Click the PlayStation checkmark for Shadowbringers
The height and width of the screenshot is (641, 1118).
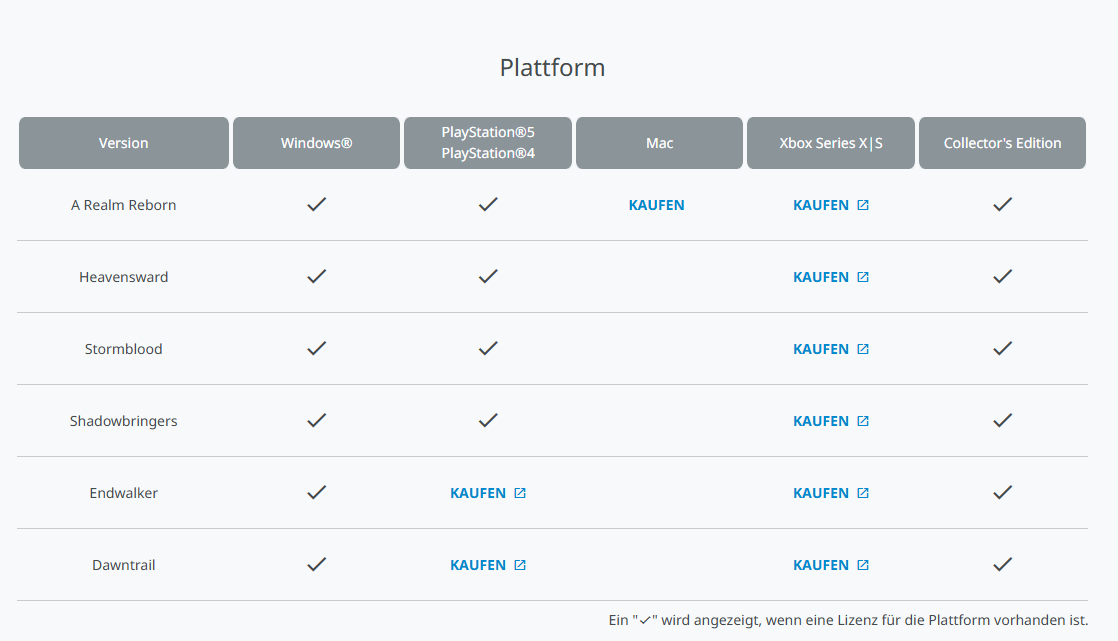coord(488,421)
